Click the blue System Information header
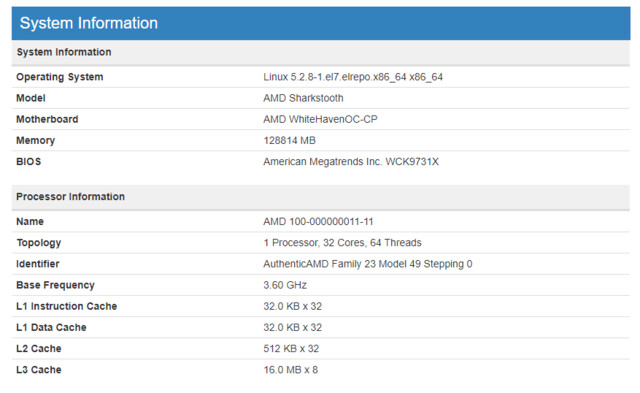 coord(321,23)
